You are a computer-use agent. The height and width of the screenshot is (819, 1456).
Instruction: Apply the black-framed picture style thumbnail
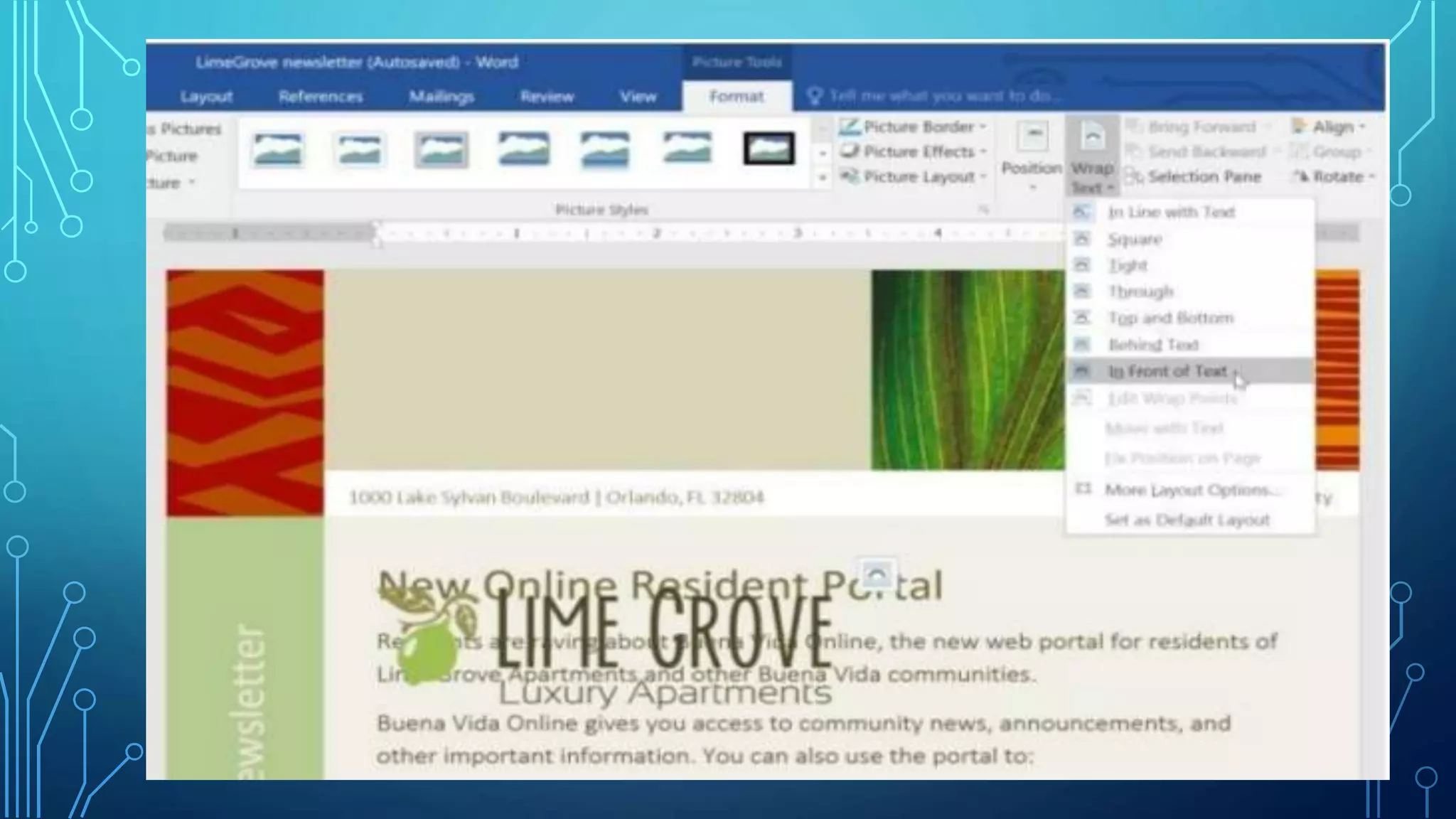pos(769,149)
